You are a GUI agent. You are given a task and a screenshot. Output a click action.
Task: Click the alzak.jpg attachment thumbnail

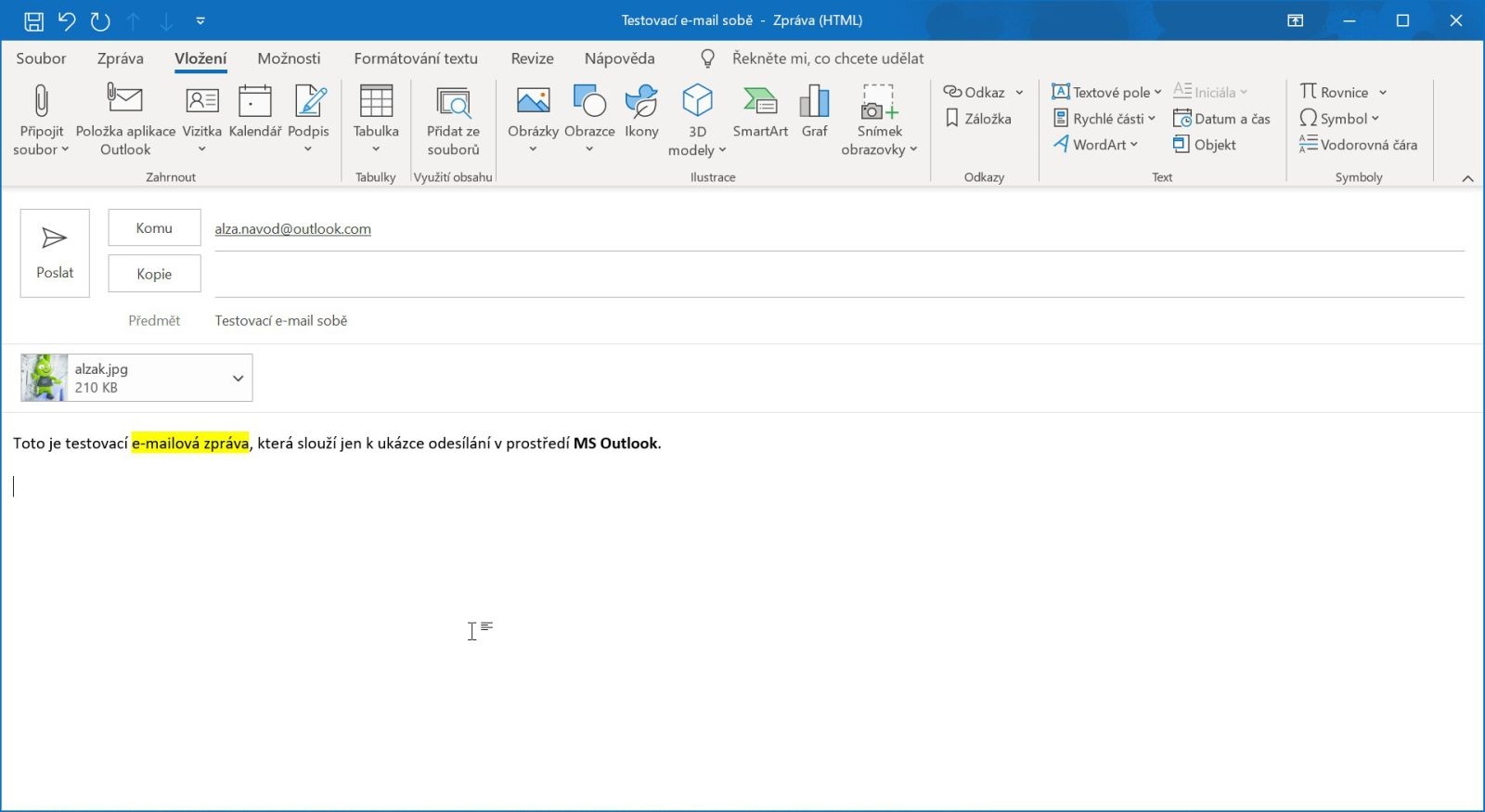45,378
